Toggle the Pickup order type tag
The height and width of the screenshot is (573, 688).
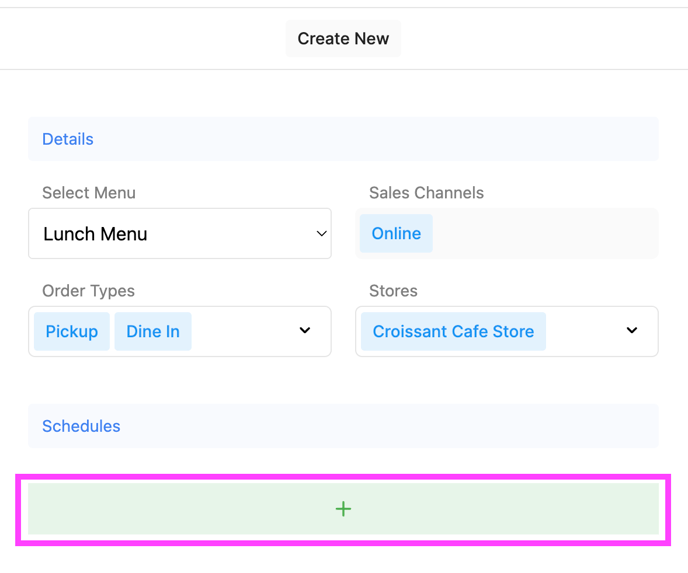71,332
